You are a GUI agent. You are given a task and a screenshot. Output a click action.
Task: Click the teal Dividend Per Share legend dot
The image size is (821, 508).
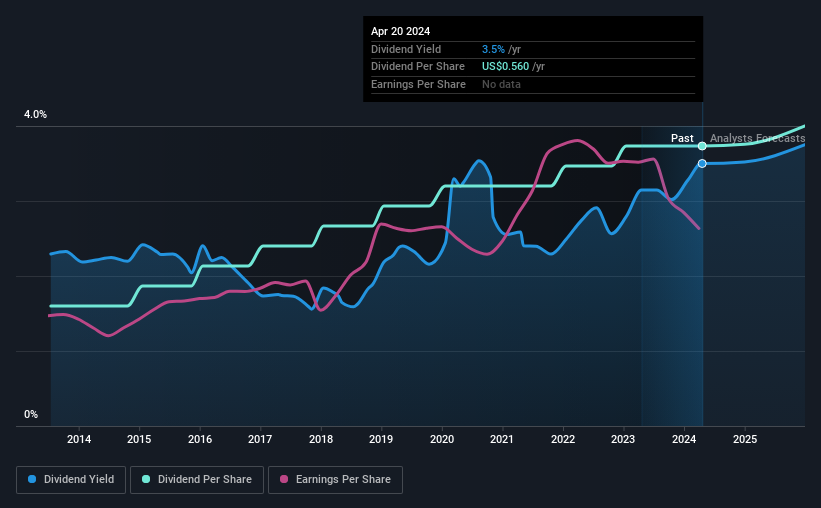146,479
